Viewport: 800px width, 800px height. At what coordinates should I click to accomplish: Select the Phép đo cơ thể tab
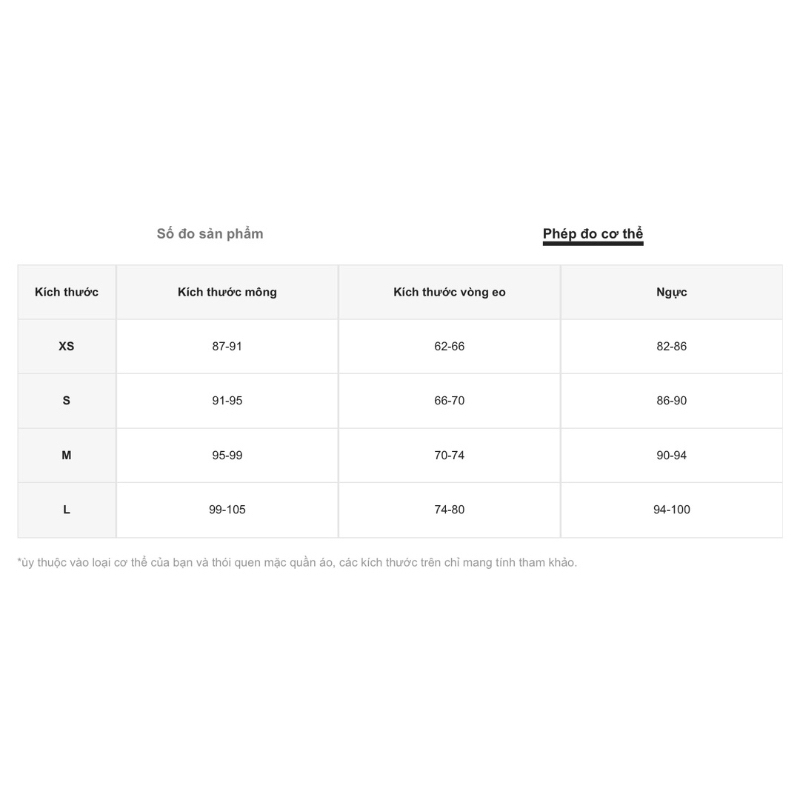[593, 234]
